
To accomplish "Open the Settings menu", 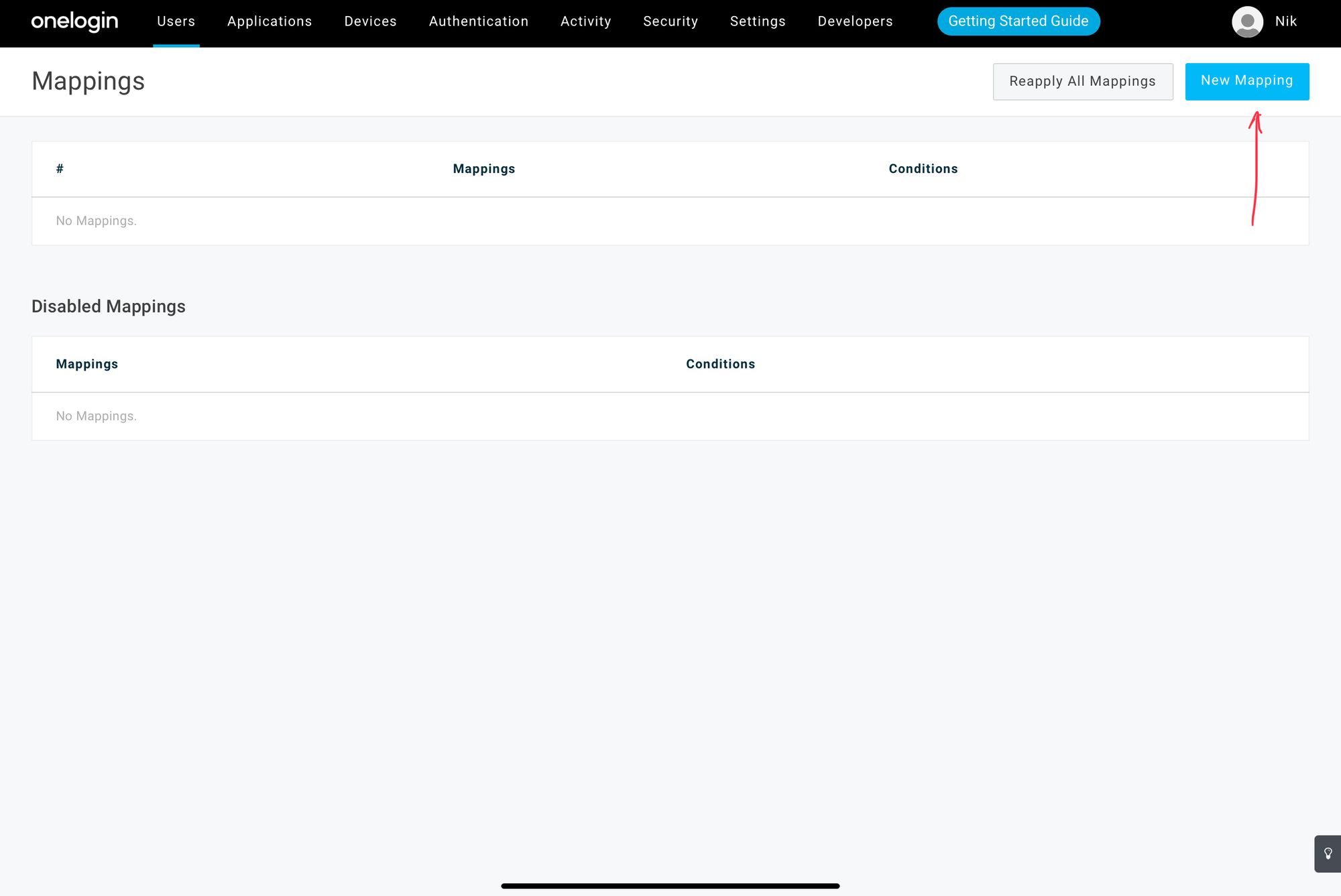I will pos(758,21).
